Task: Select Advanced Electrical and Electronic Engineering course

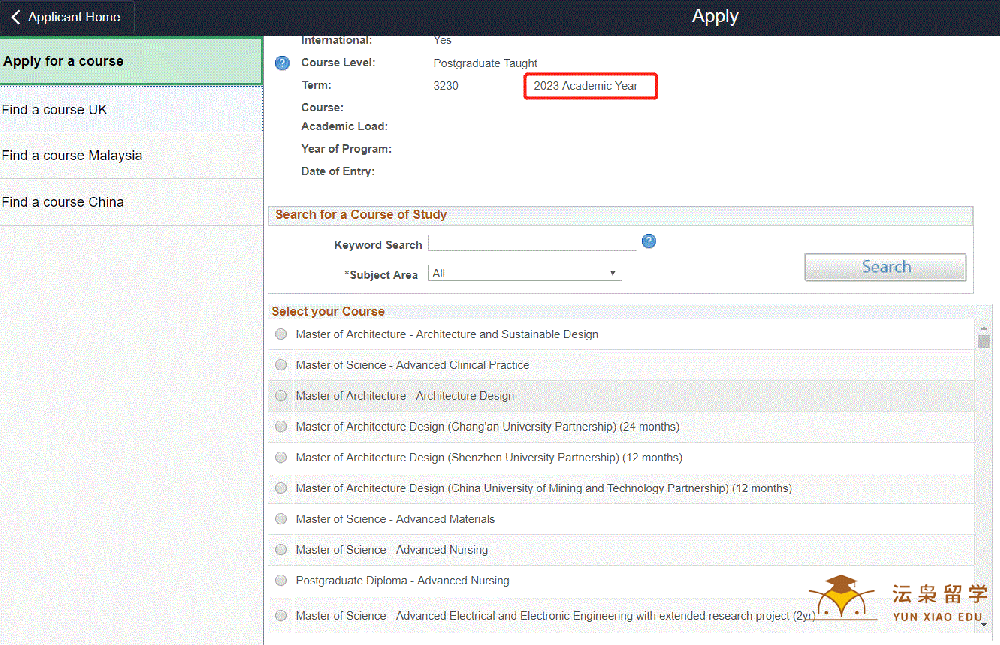Action: click(281, 616)
